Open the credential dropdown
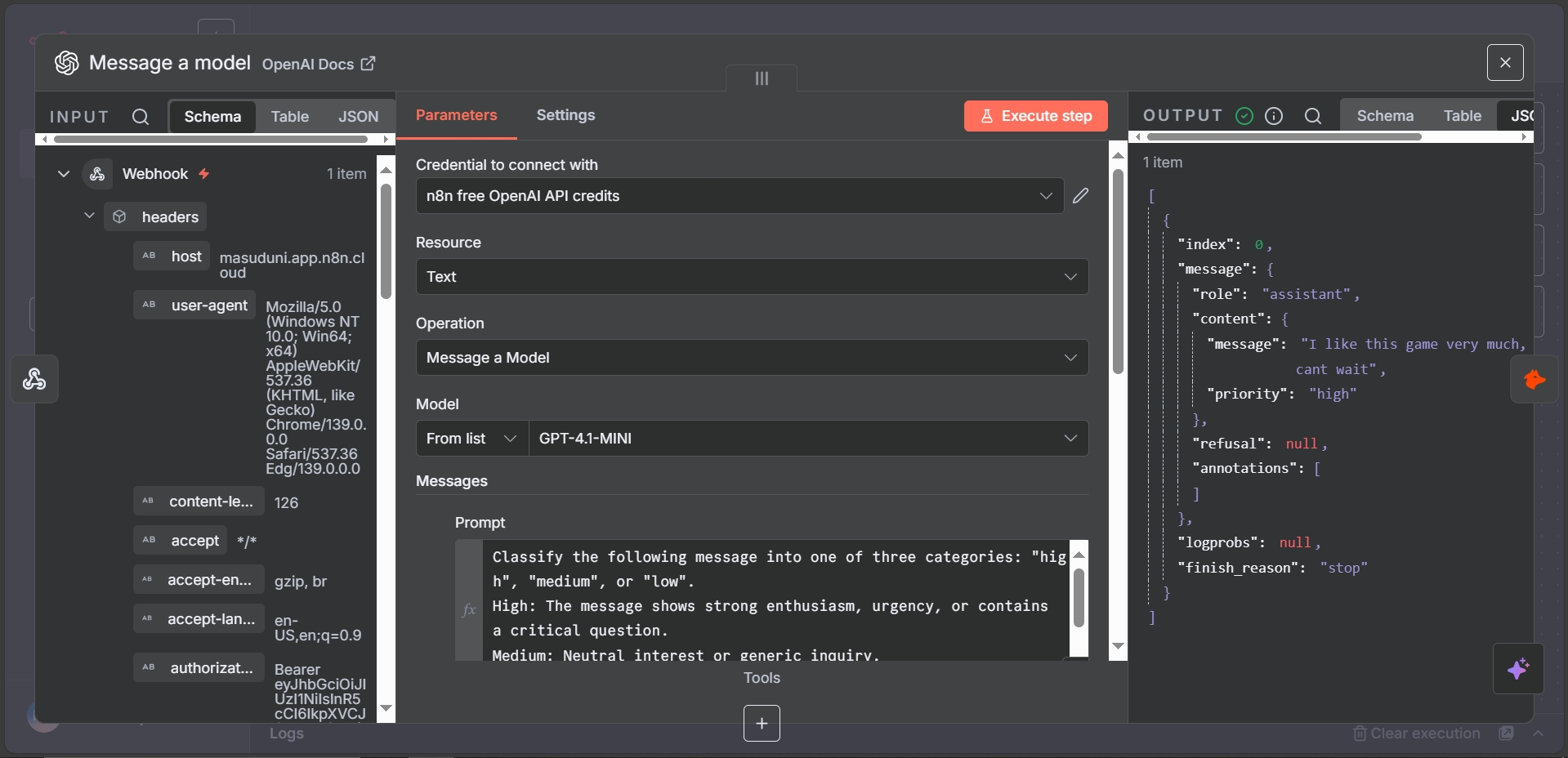 point(739,196)
